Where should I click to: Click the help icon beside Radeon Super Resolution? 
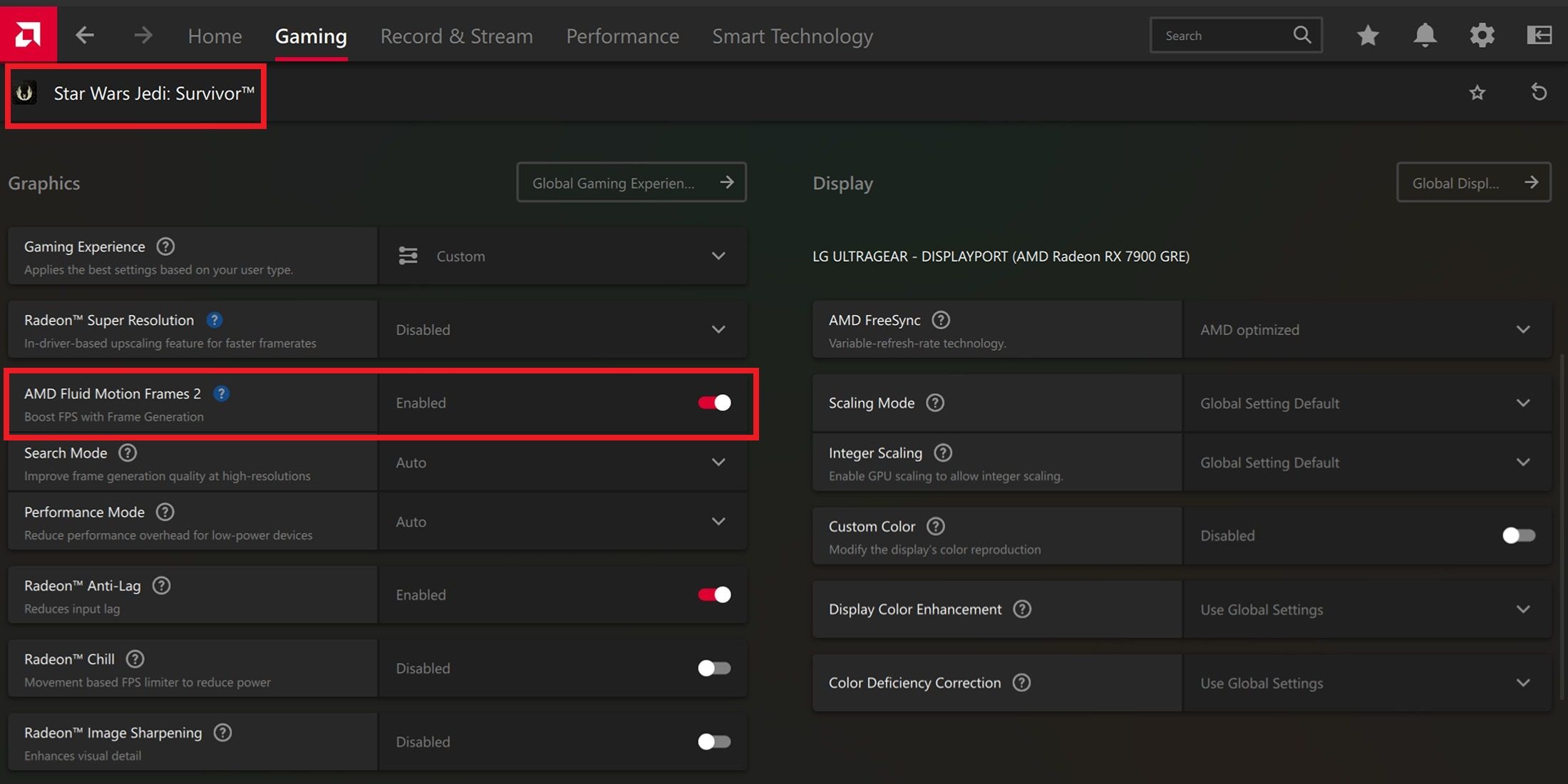214,320
